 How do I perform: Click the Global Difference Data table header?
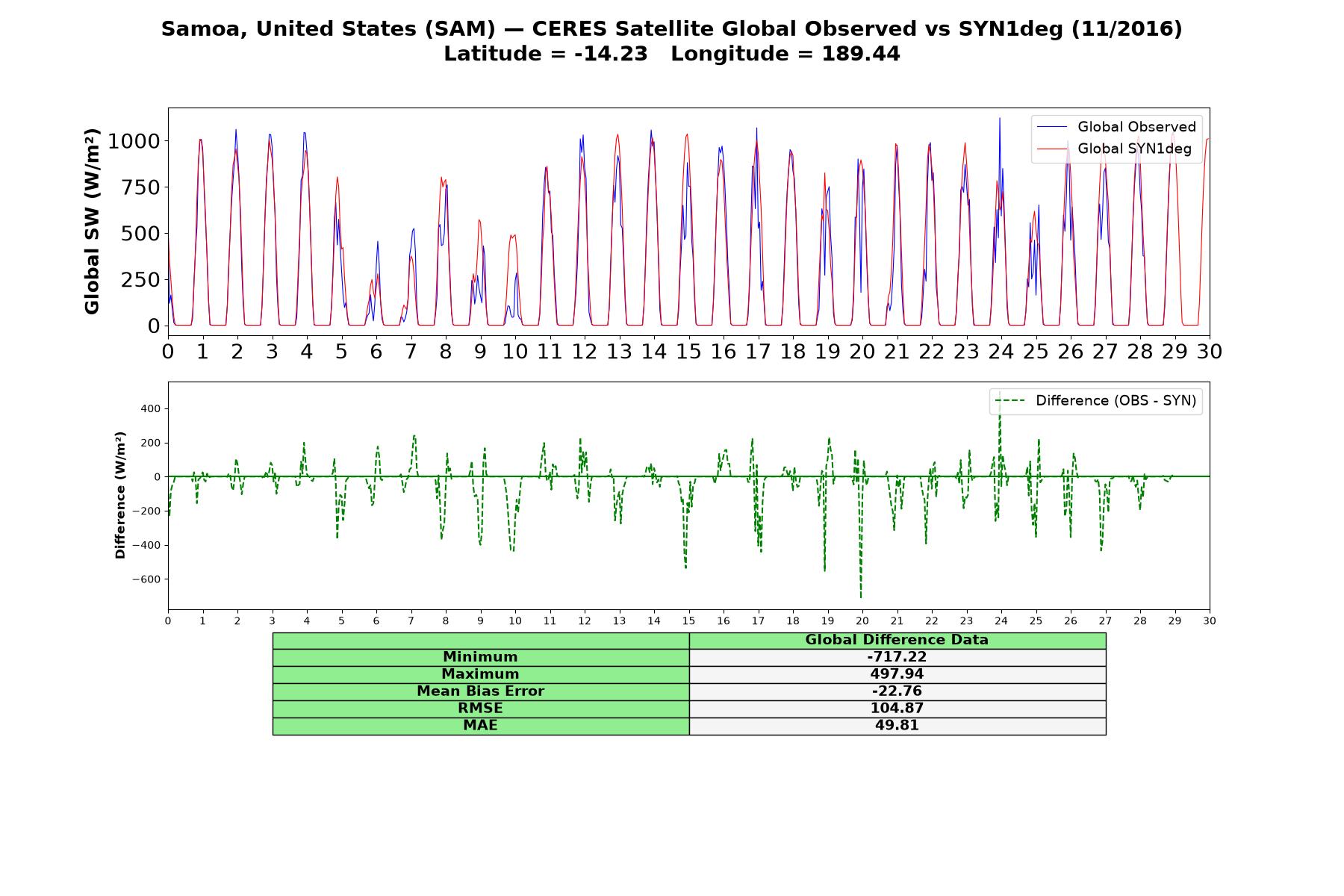coord(897,640)
